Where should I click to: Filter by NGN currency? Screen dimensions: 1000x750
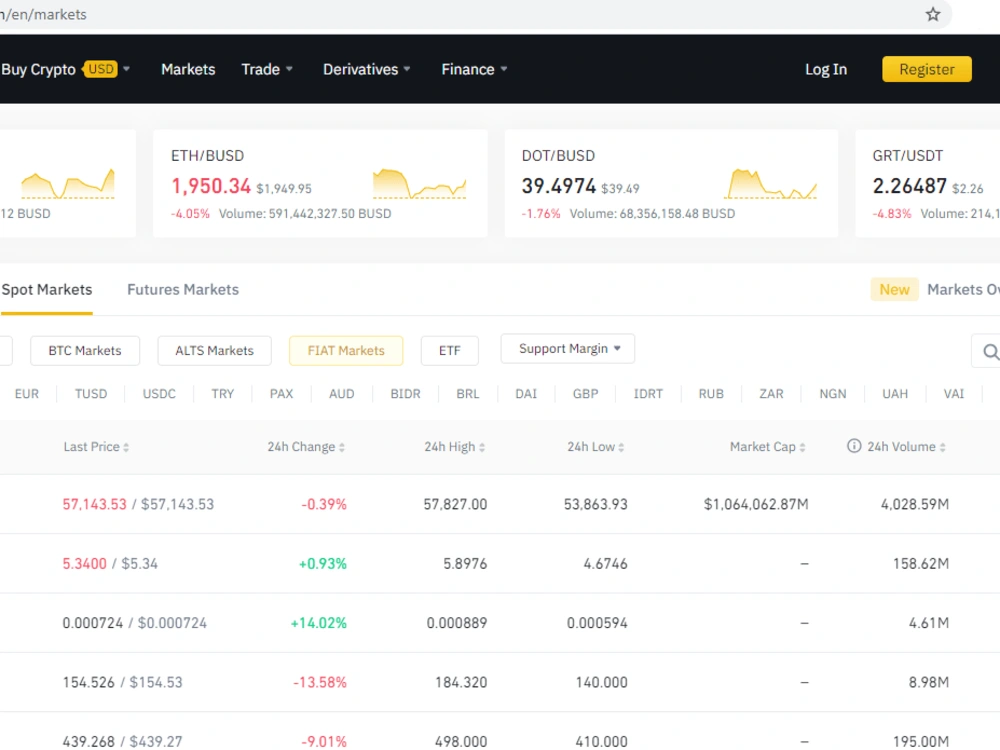pyautogui.click(x=833, y=393)
